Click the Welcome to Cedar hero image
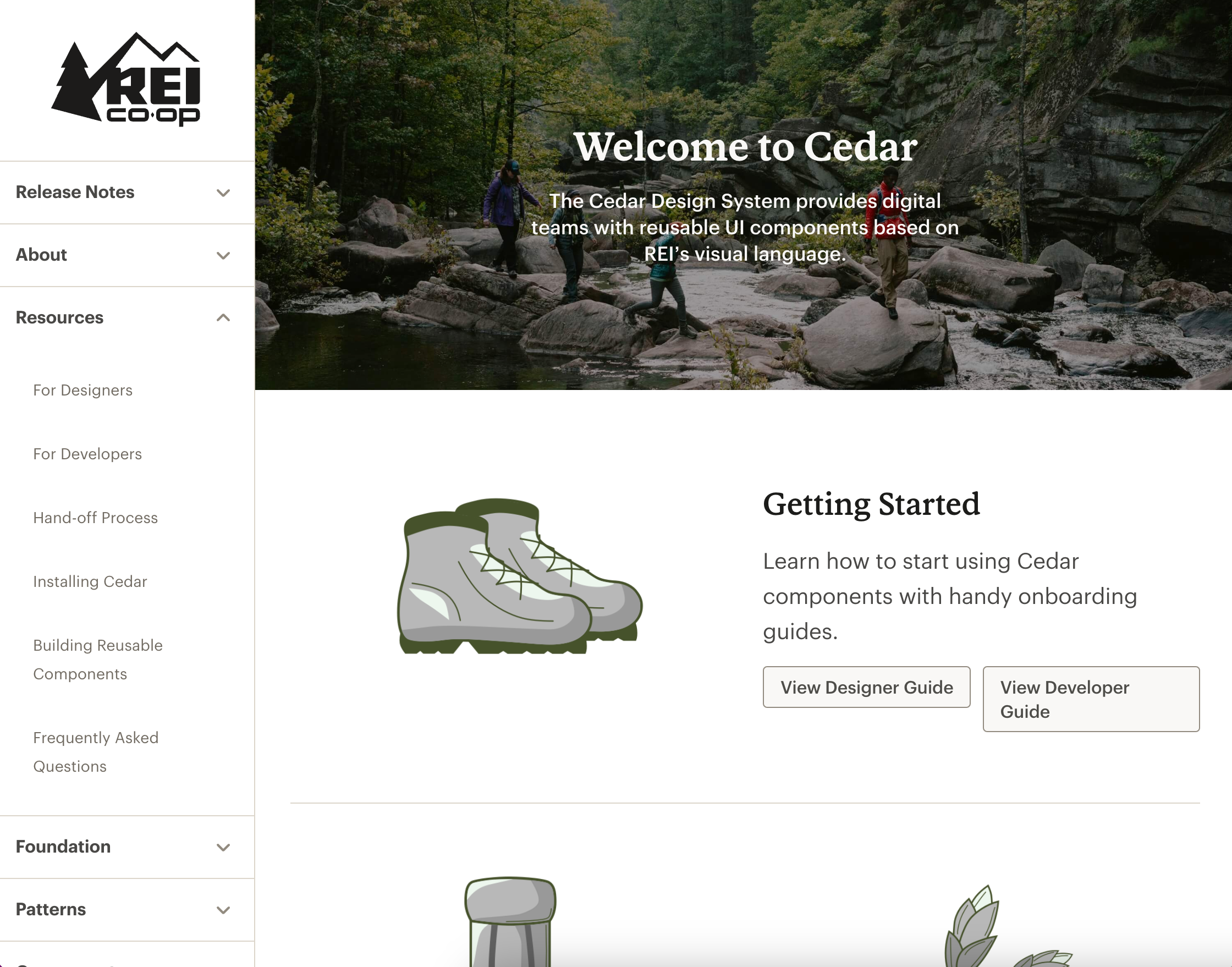 (744, 195)
